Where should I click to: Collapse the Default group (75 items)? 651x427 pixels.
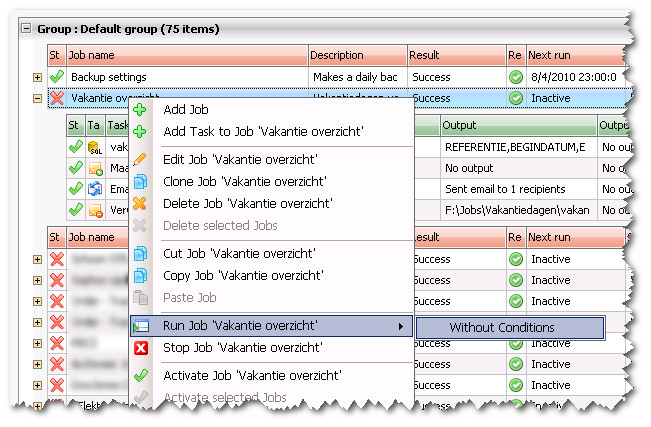(x=26, y=29)
